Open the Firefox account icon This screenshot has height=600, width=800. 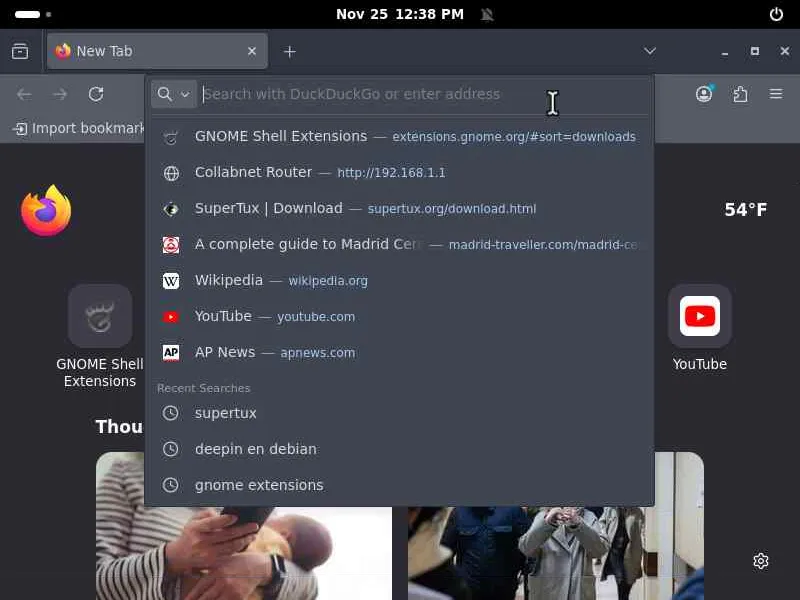(x=704, y=94)
